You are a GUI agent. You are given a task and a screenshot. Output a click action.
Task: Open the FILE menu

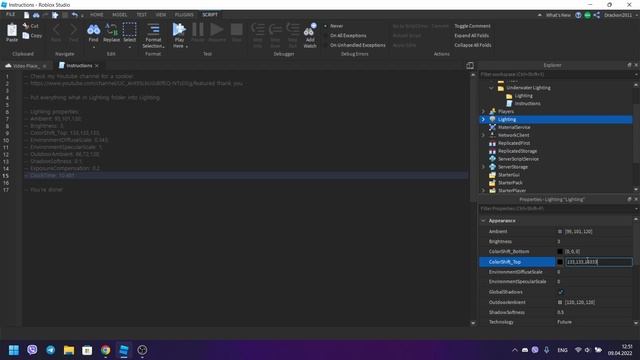11,14
